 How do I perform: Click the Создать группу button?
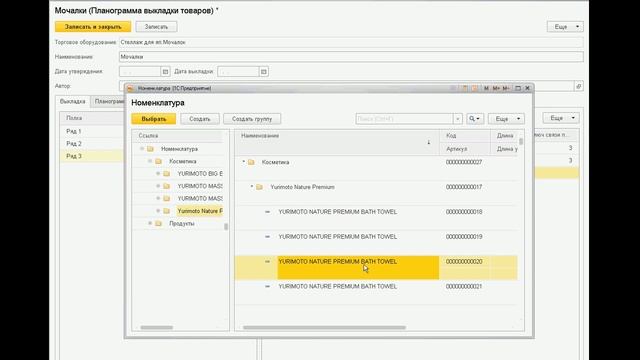click(x=252, y=119)
